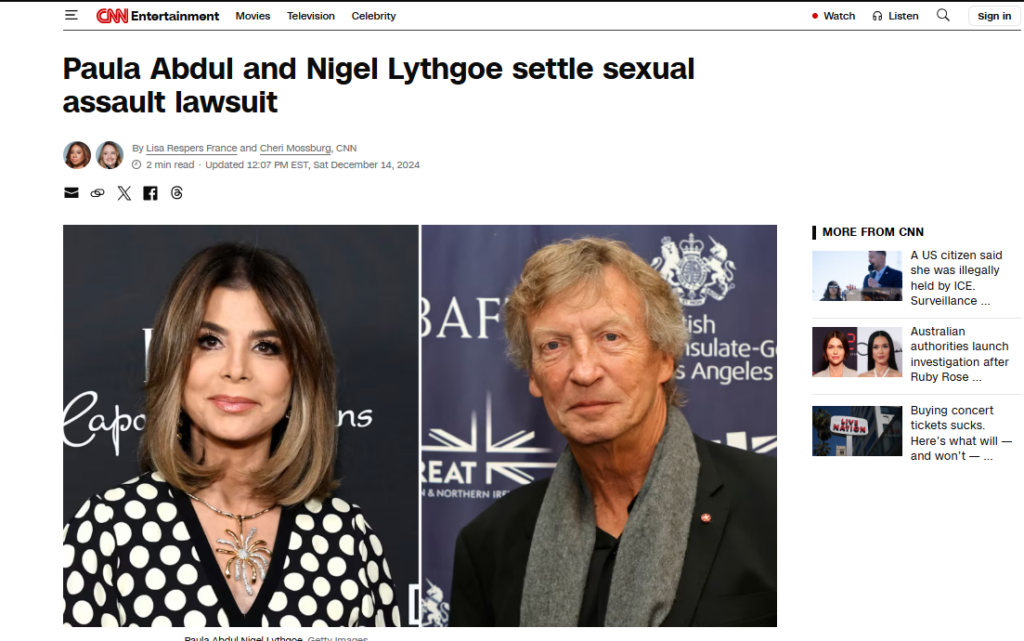The height and width of the screenshot is (641, 1024).
Task: Share article on Facebook
Action: point(150,193)
